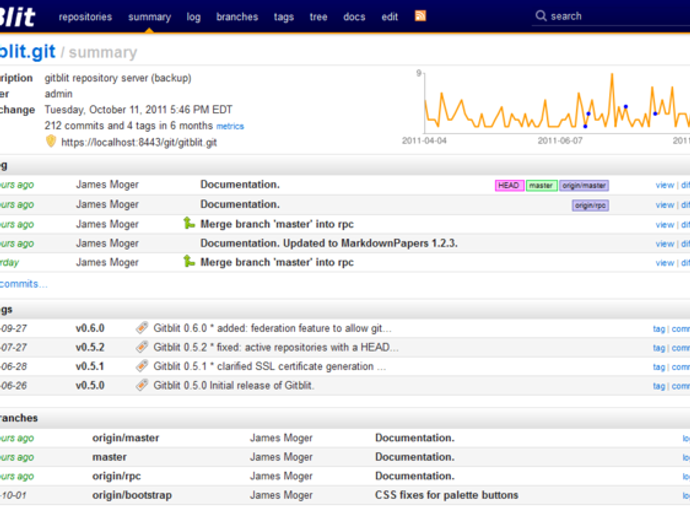Open the origin/master branch

coord(126,438)
